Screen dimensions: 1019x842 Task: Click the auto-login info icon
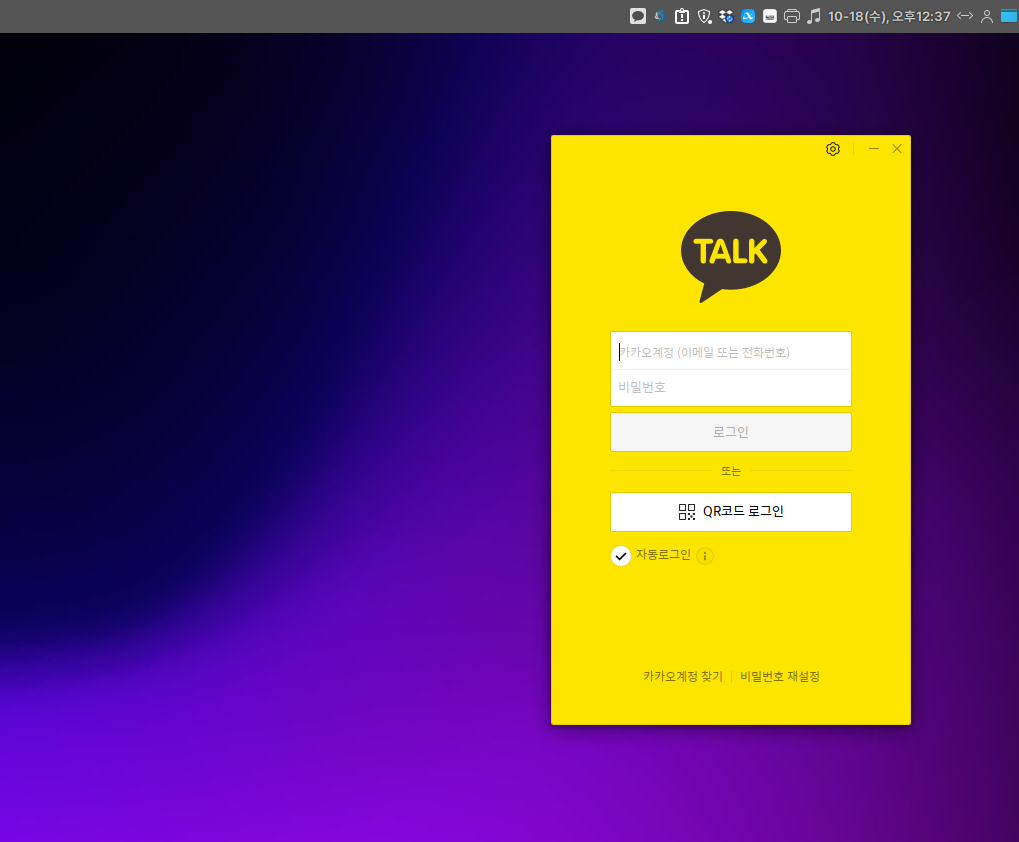pyautogui.click(x=705, y=556)
